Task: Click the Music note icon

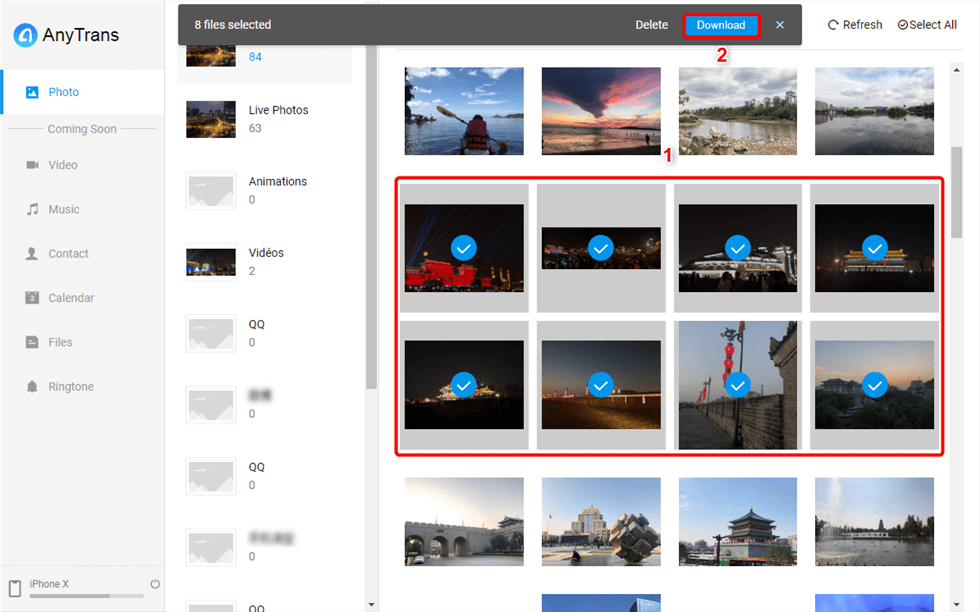Action: coord(32,209)
